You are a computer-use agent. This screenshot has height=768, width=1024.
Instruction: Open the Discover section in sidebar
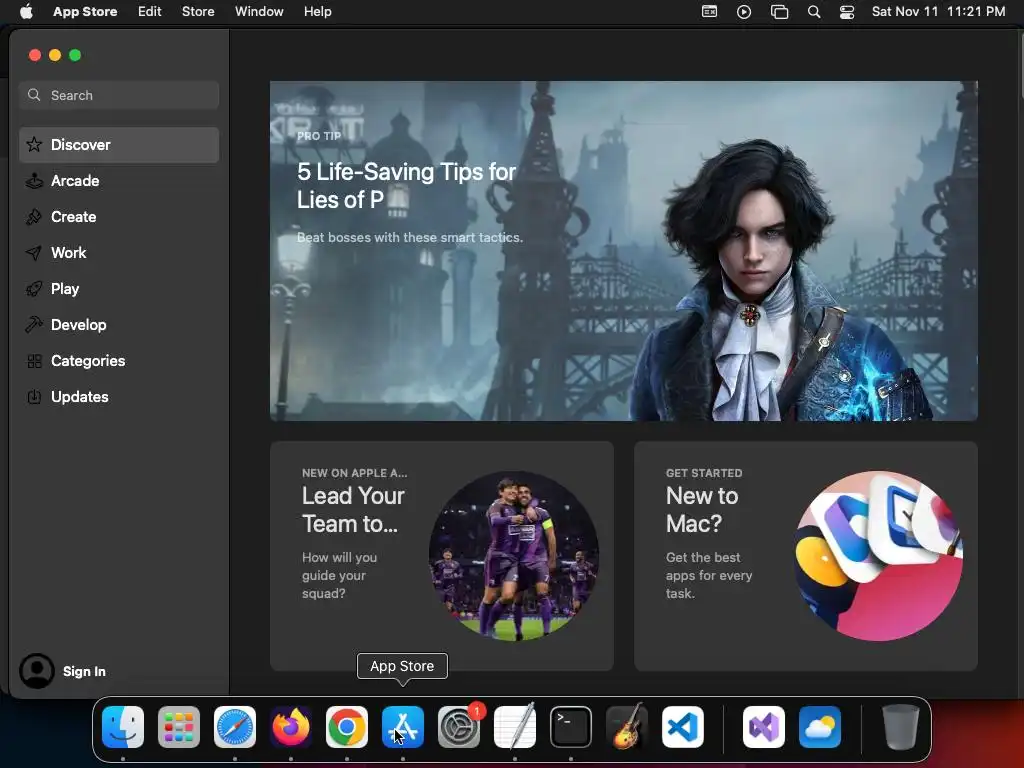pos(119,144)
